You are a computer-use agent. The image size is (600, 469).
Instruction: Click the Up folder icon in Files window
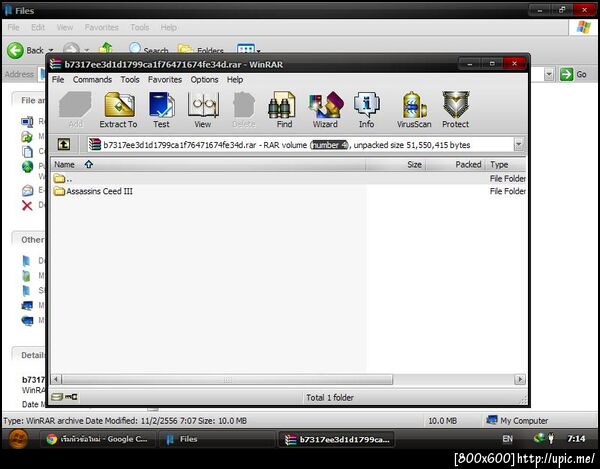[x=106, y=49]
